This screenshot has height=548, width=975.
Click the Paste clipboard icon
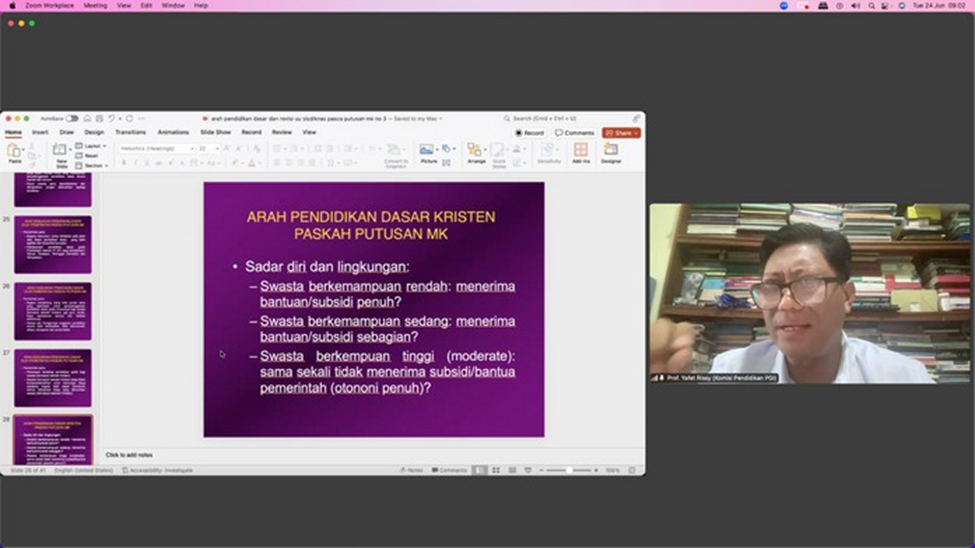click(x=13, y=150)
